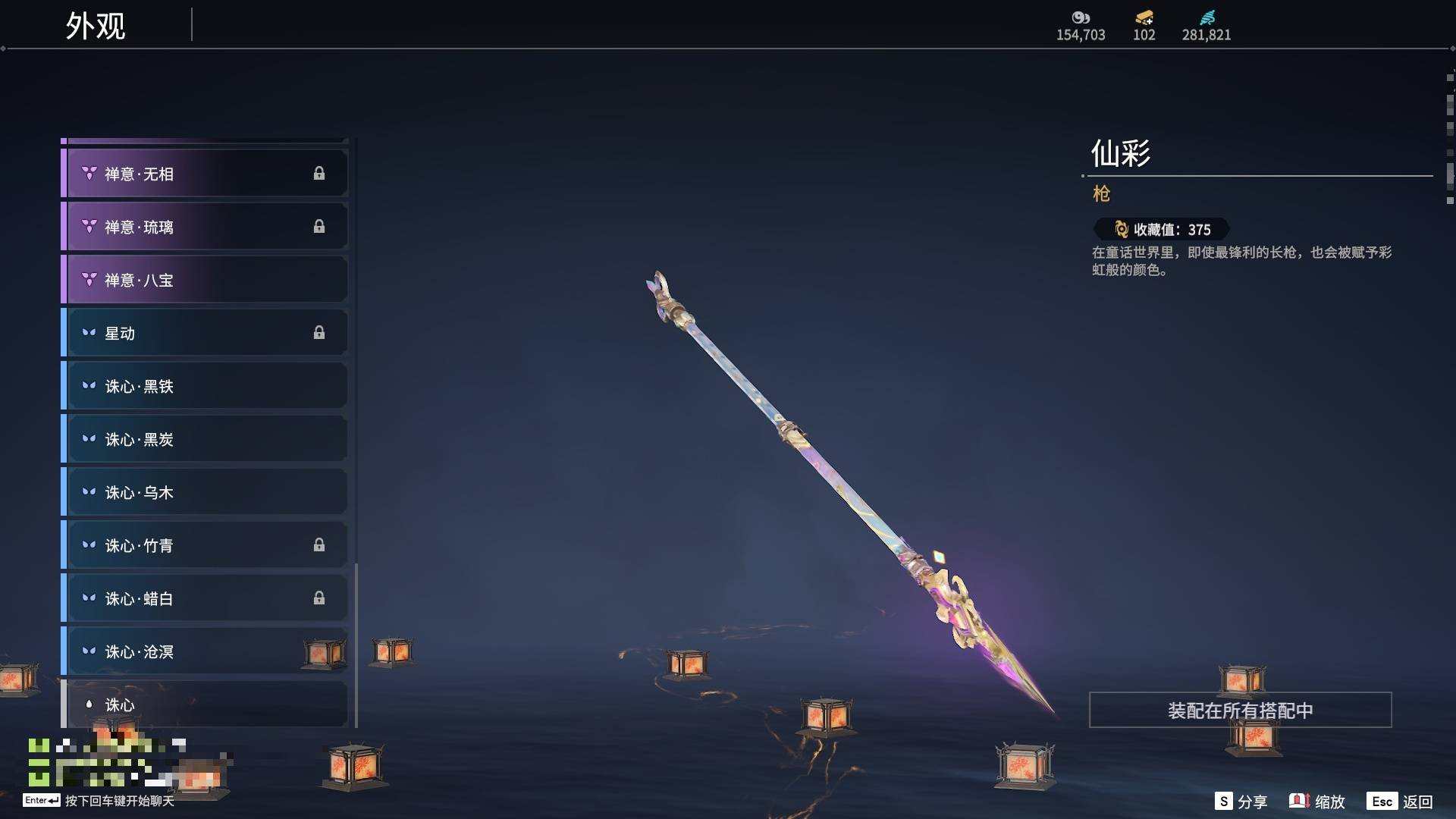Click the lock icon on 诛心·蜡白
Image resolution: width=1456 pixels, height=819 pixels.
[x=319, y=598]
